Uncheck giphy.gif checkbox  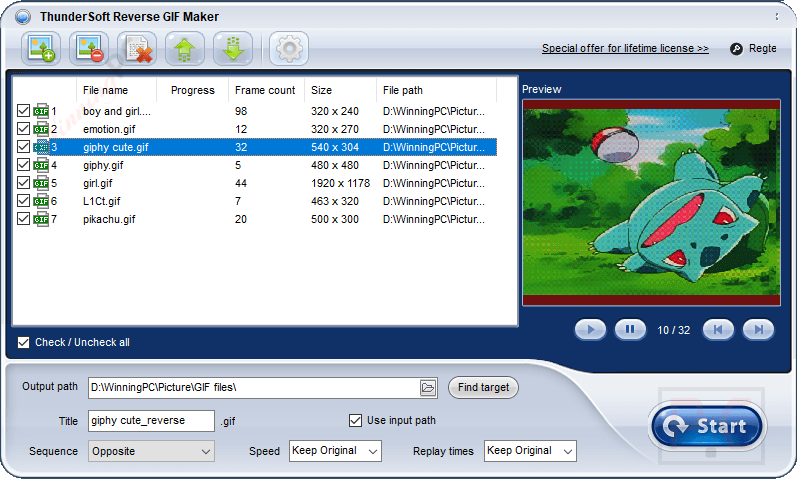point(23,165)
